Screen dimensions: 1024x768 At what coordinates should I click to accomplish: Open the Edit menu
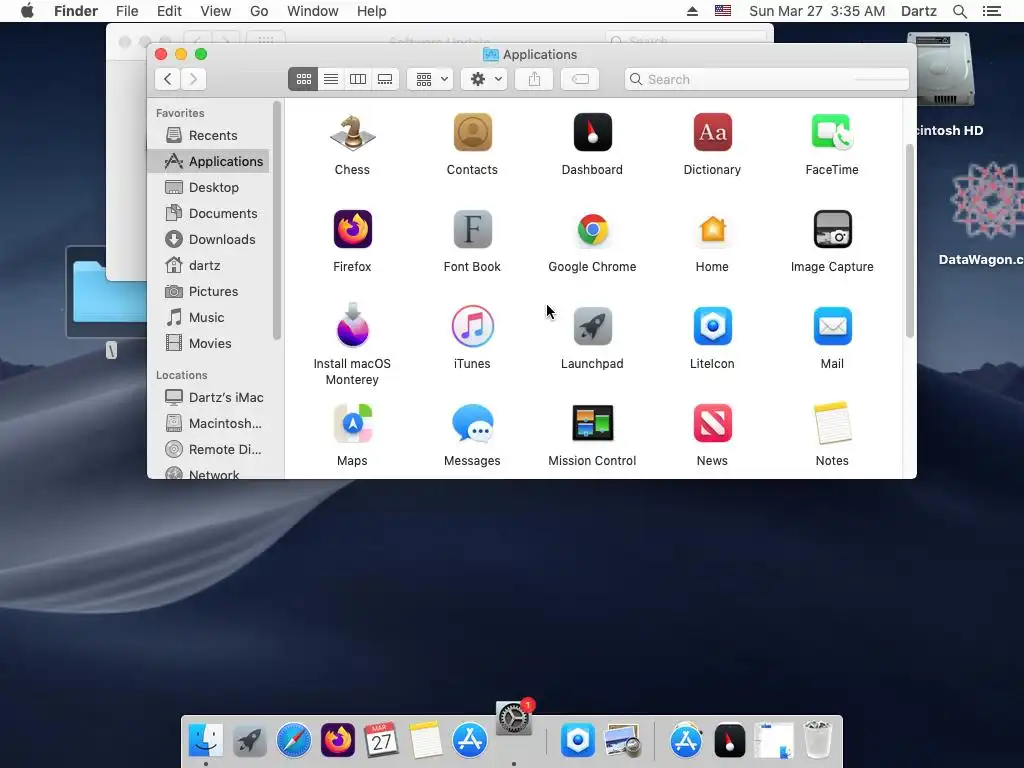169,11
